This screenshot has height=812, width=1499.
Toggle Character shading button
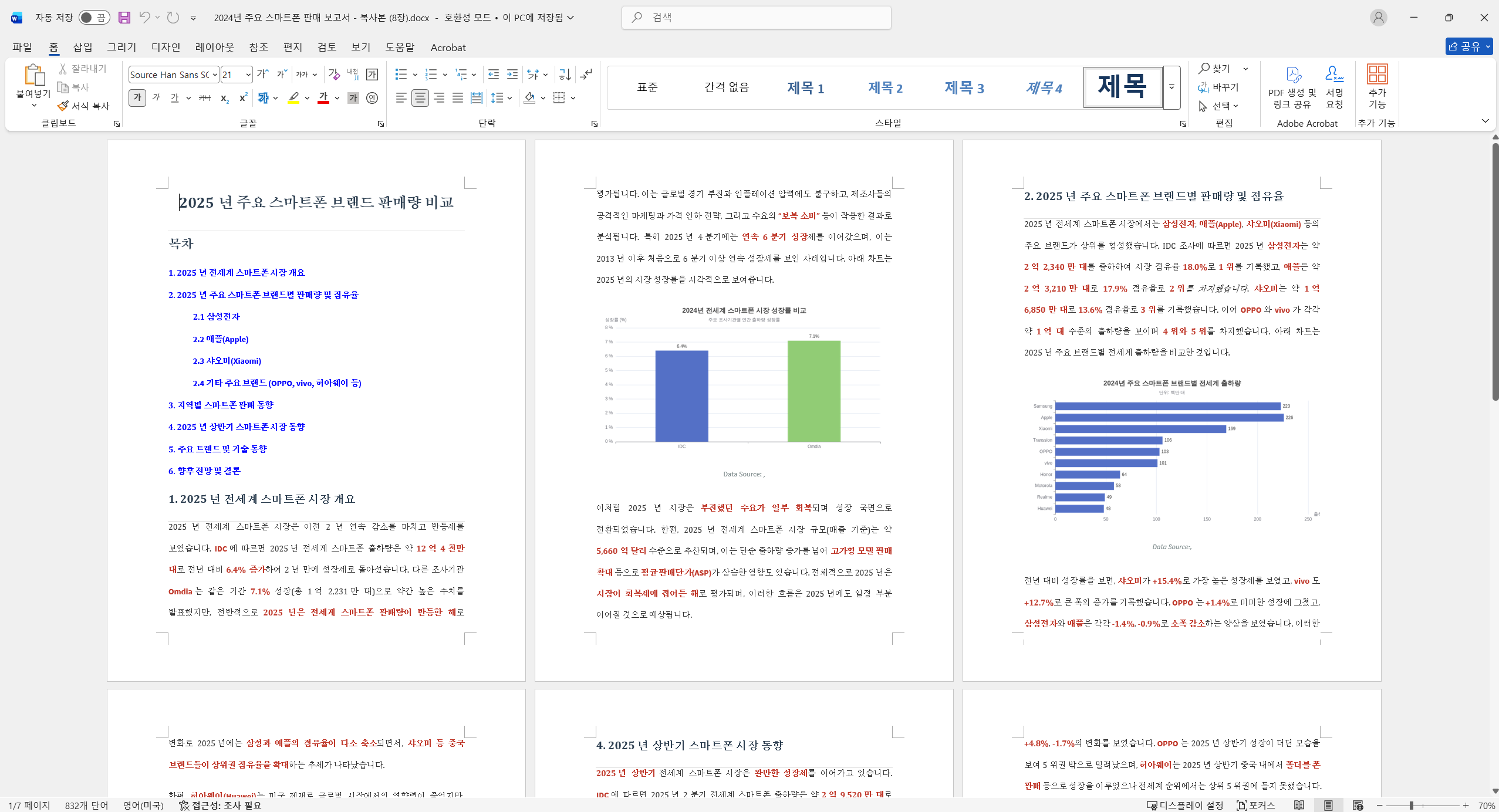353,98
